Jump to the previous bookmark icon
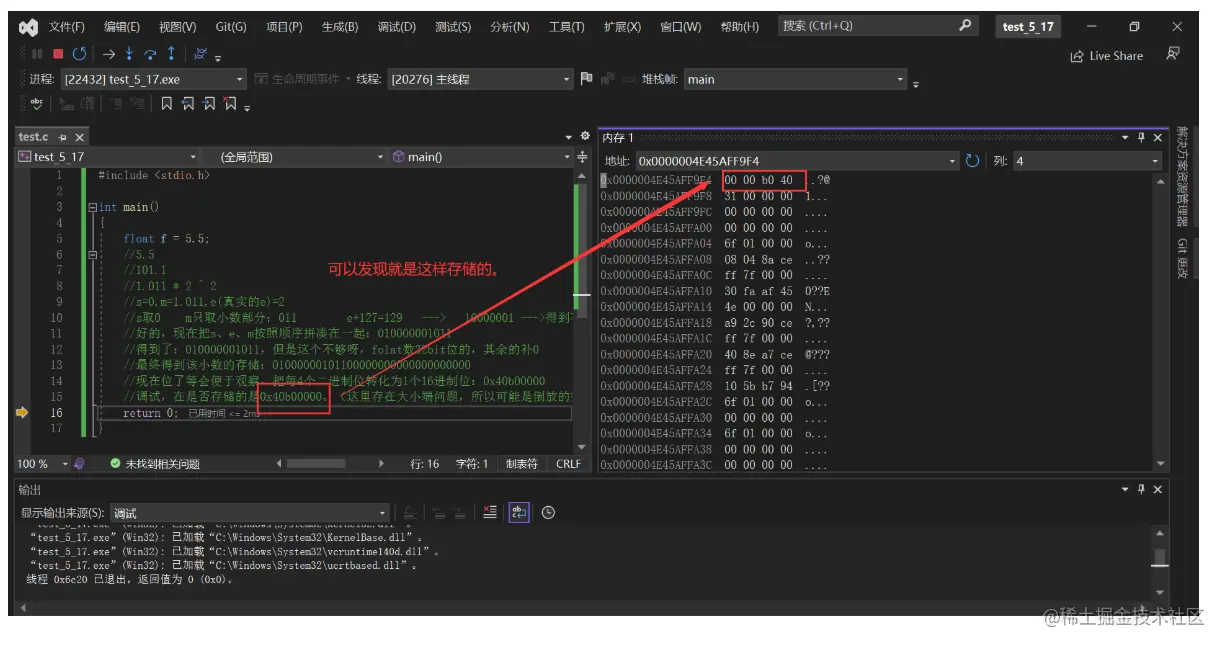This screenshot has height=647, width=1224. pos(188,103)
